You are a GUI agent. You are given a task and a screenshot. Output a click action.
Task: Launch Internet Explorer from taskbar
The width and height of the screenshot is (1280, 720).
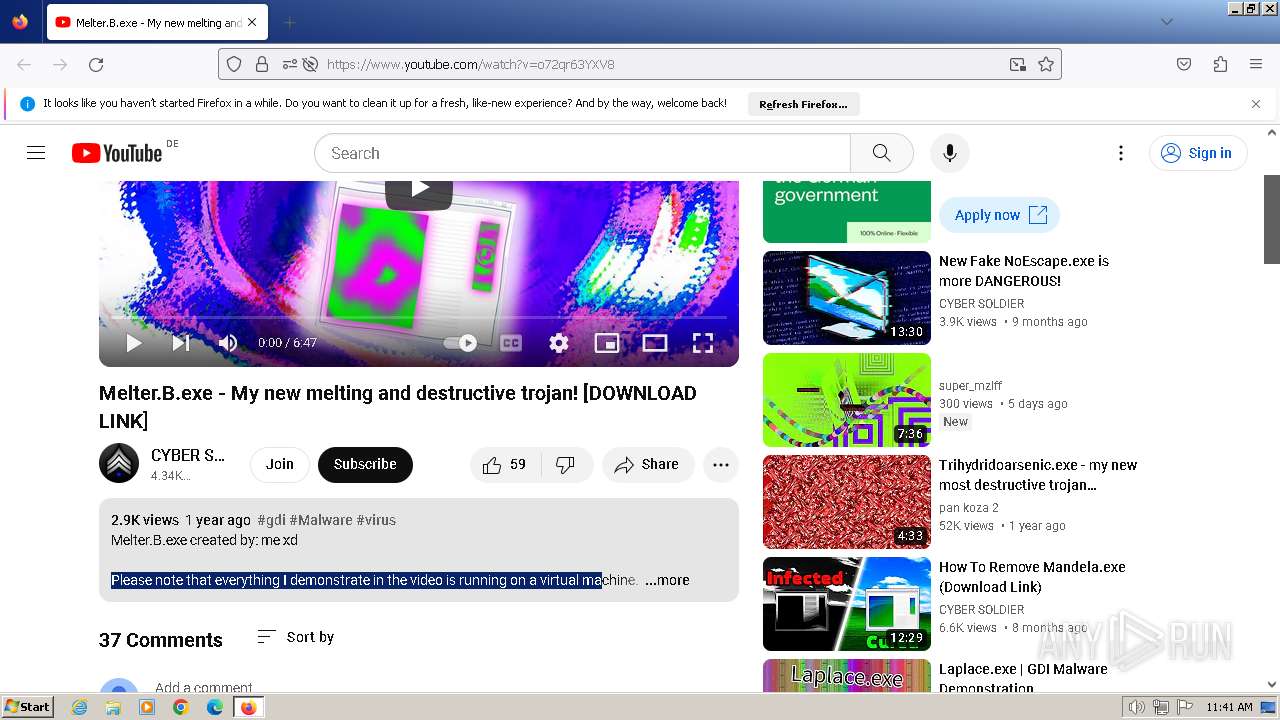pyautogui.click(x=80, y=707)
